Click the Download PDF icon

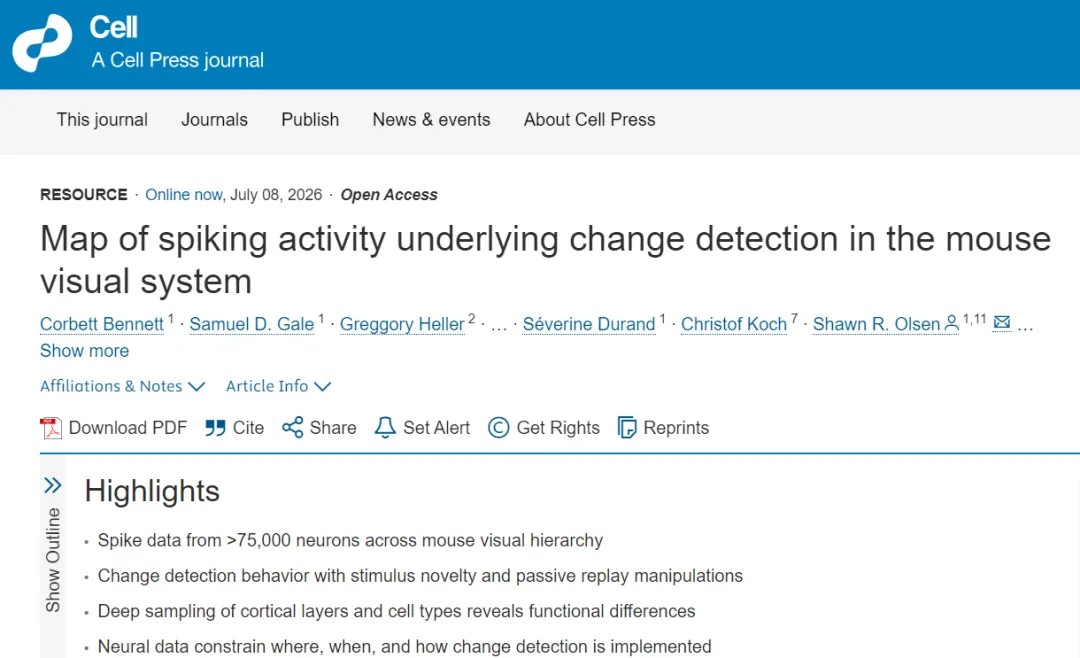point(50,428)
